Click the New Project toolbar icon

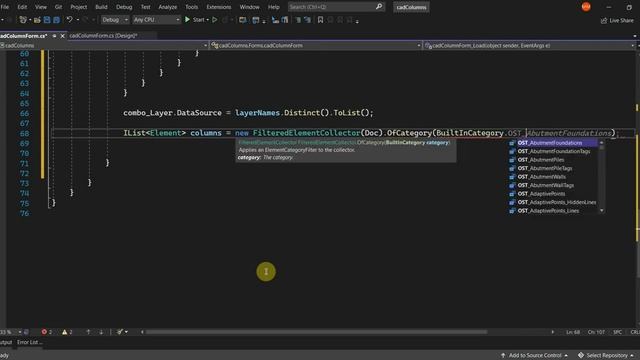coord(23,20)
